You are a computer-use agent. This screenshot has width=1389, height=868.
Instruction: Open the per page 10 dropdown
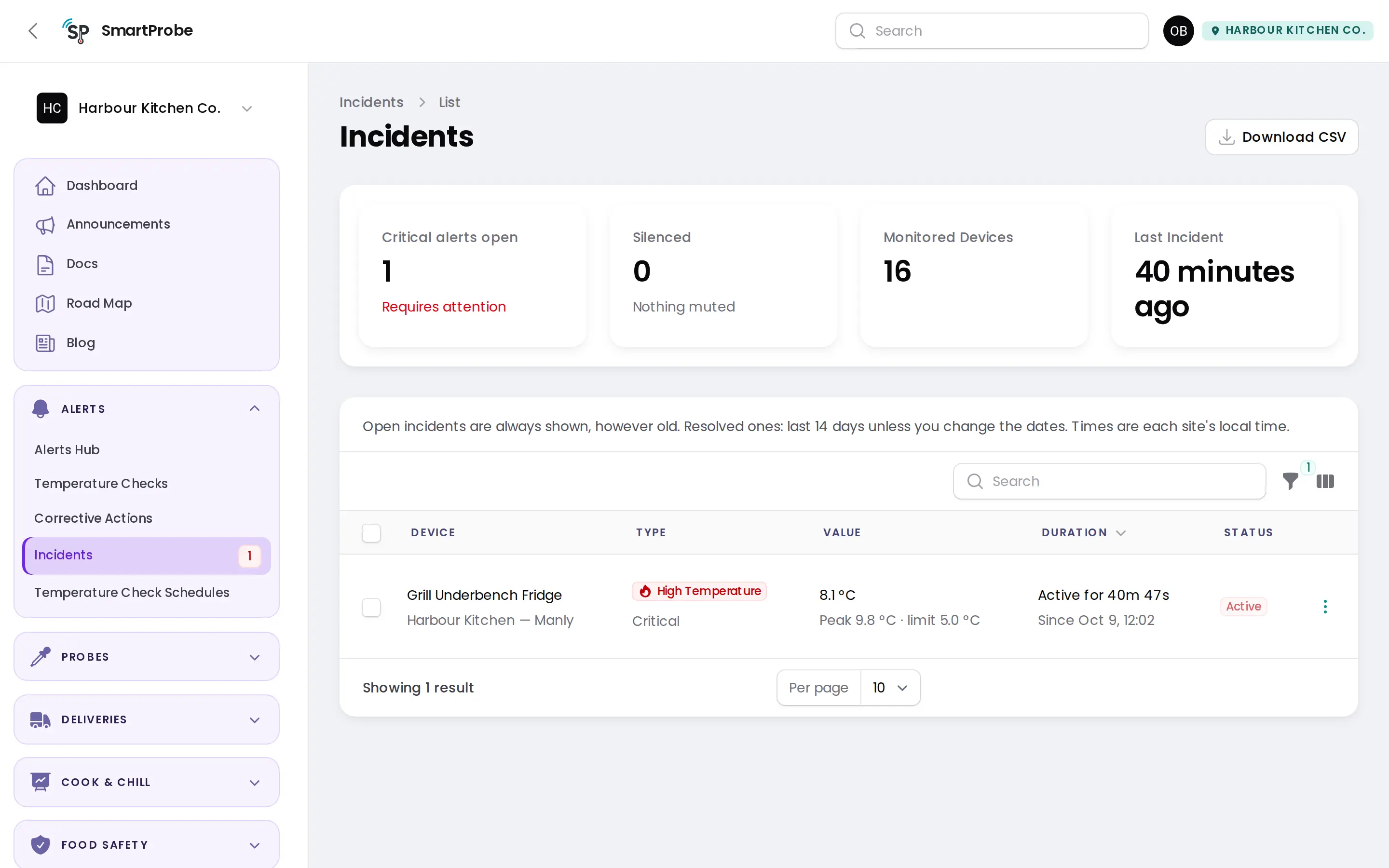pyautogui.click(x=890, y=687)
